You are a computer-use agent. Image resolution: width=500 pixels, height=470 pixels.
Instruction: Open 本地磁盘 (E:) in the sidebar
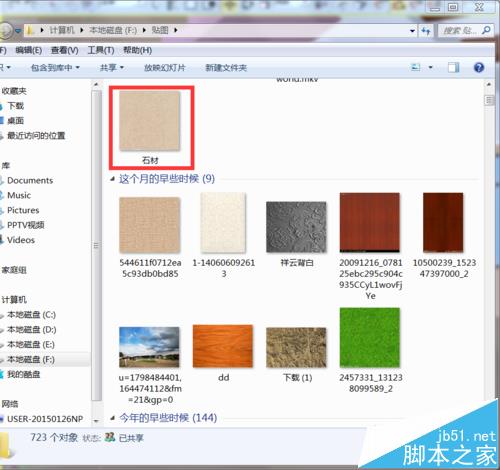coord(31,344)
